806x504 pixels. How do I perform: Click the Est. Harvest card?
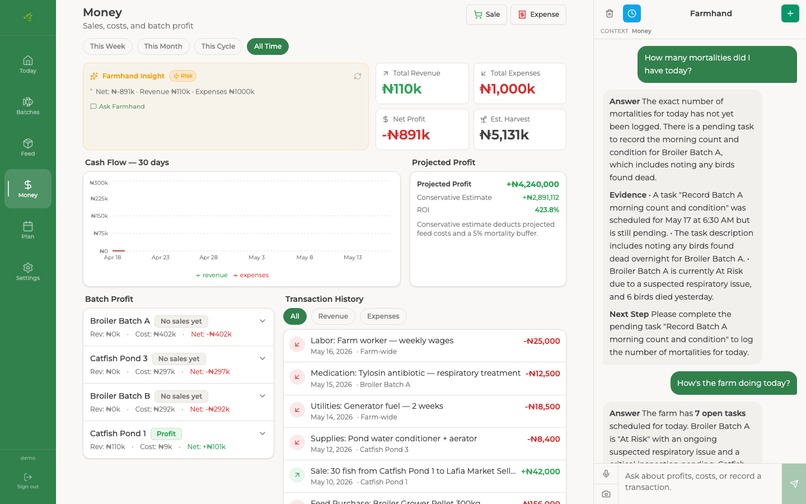coord(520,129)
